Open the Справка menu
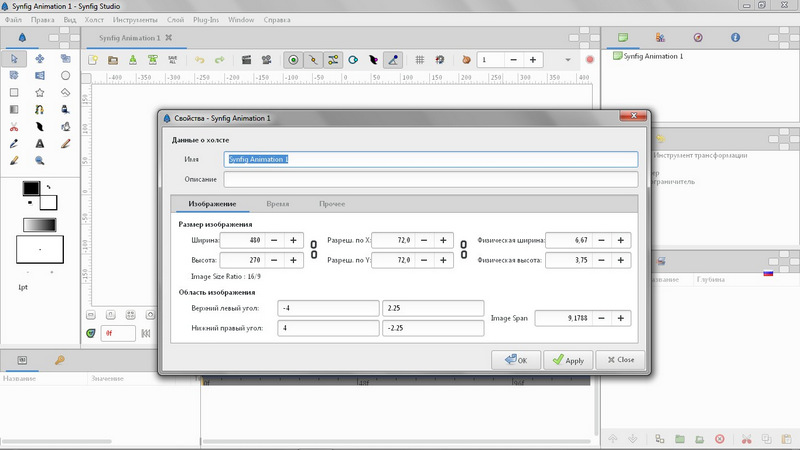Viewport: 800px width, 450px height. pos(277,20)
